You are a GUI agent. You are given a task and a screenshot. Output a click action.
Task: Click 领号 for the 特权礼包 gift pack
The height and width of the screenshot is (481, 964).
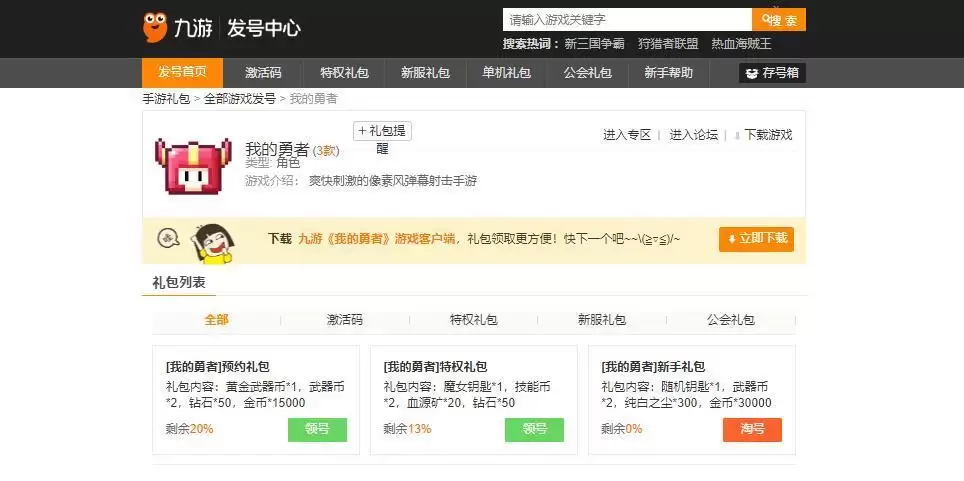[x=534, y=430]
